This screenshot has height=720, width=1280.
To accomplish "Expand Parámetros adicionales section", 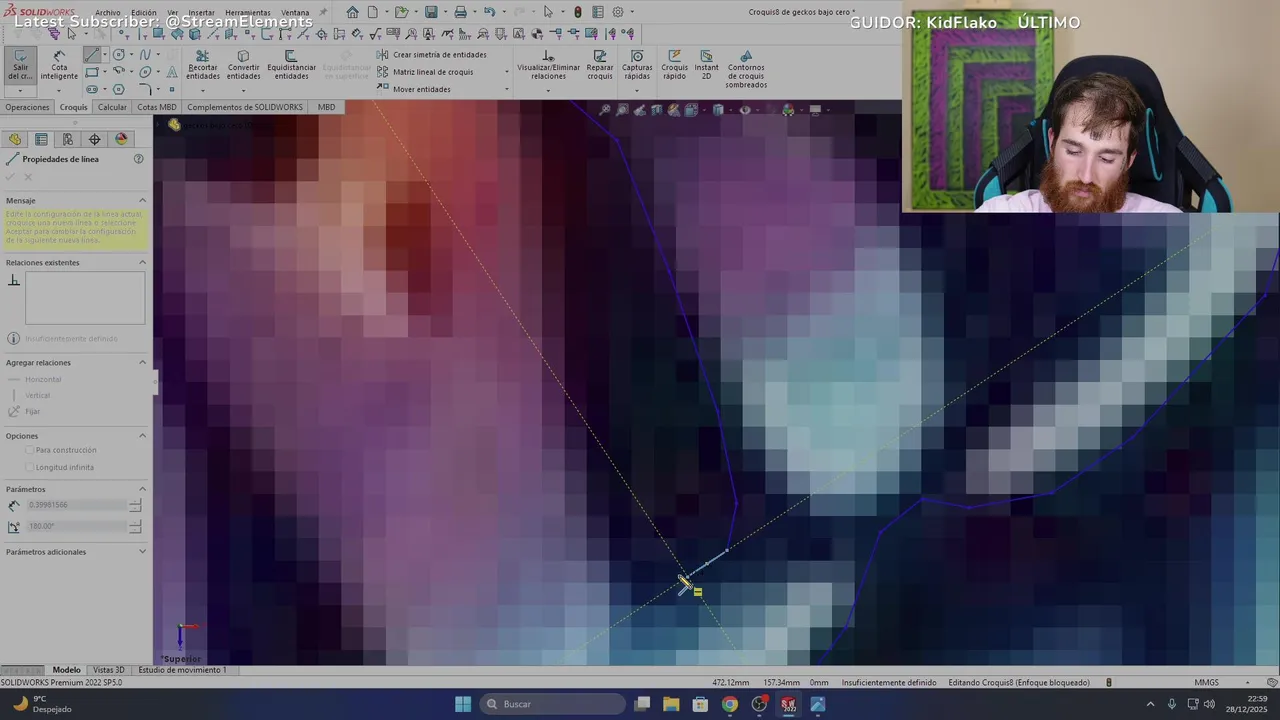I will point(142,552).
